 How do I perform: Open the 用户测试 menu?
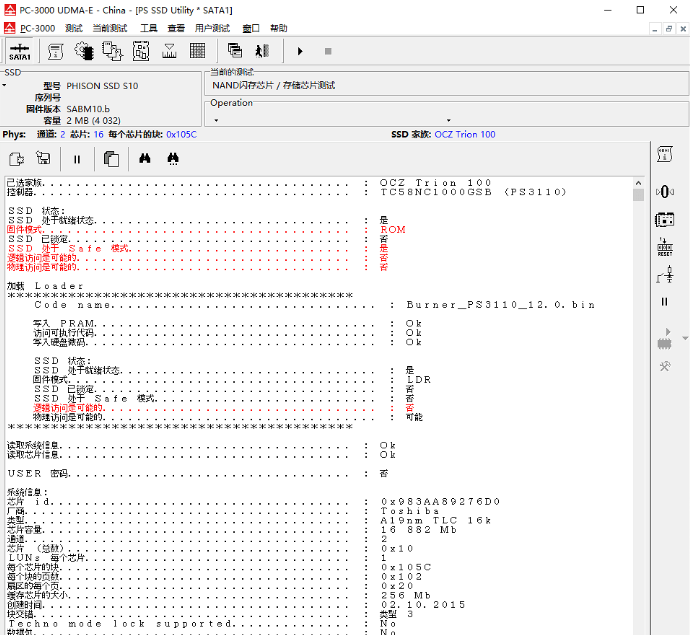pos(212,28)
